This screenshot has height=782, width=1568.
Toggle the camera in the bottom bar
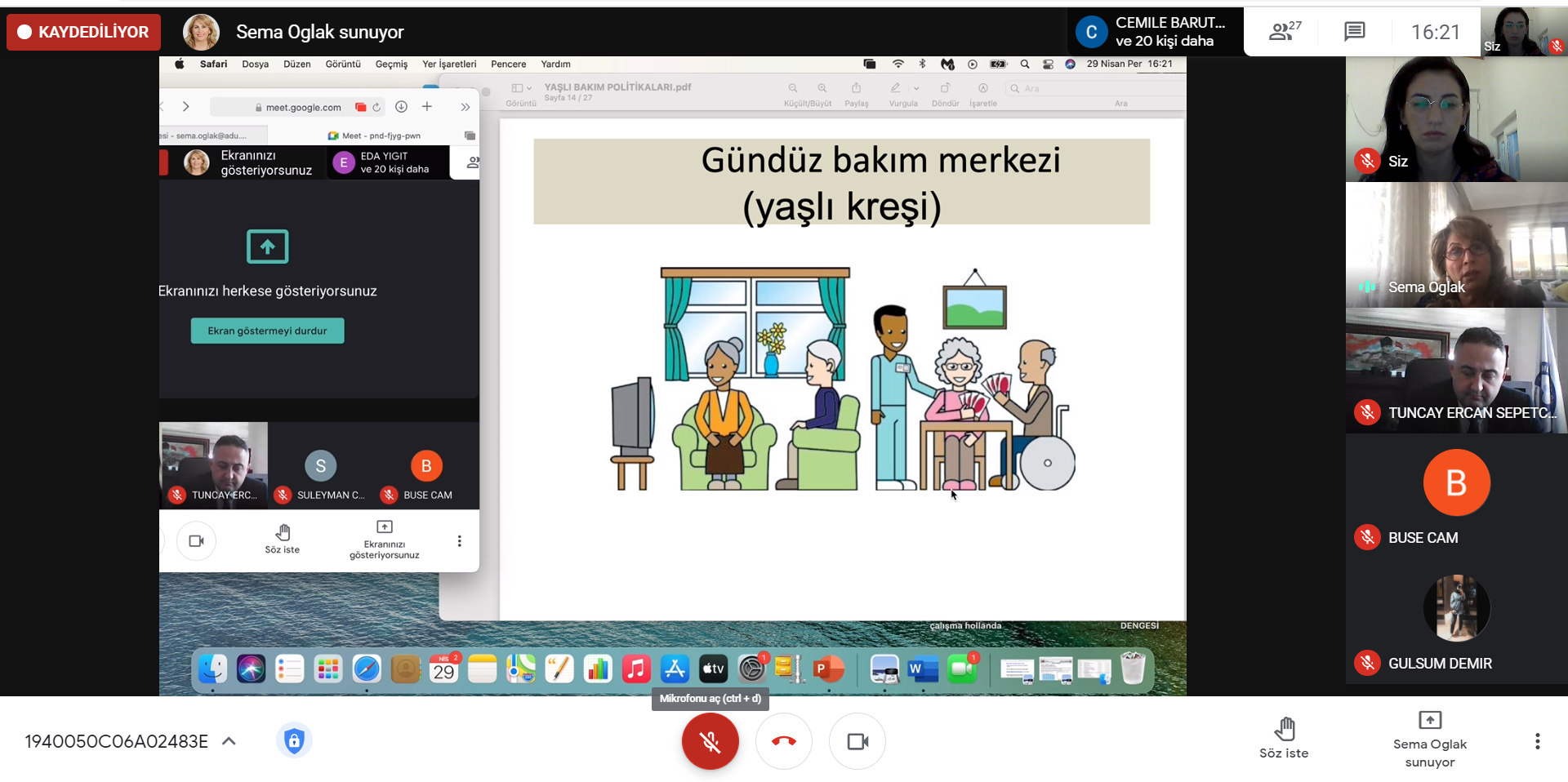point(857,741)
